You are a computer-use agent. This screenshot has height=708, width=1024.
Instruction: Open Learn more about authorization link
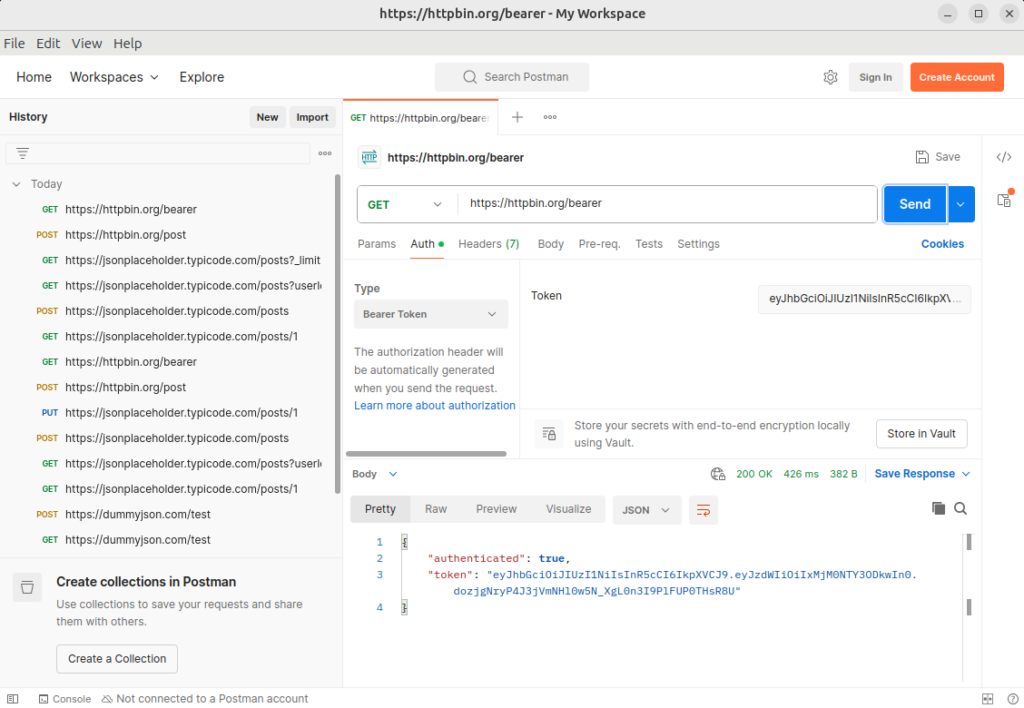(x=434, y=406)
